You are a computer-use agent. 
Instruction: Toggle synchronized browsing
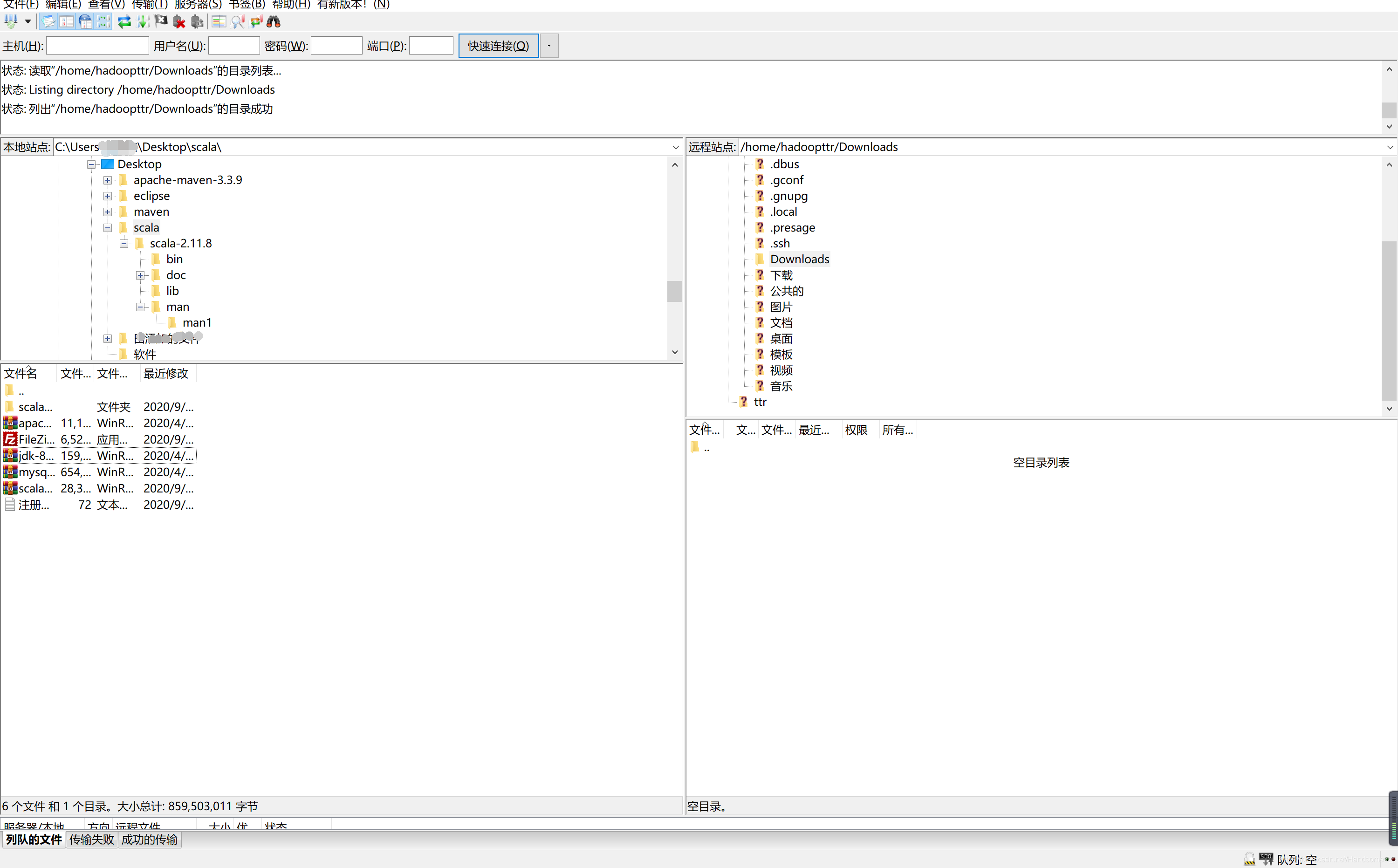tap(256, 22)
